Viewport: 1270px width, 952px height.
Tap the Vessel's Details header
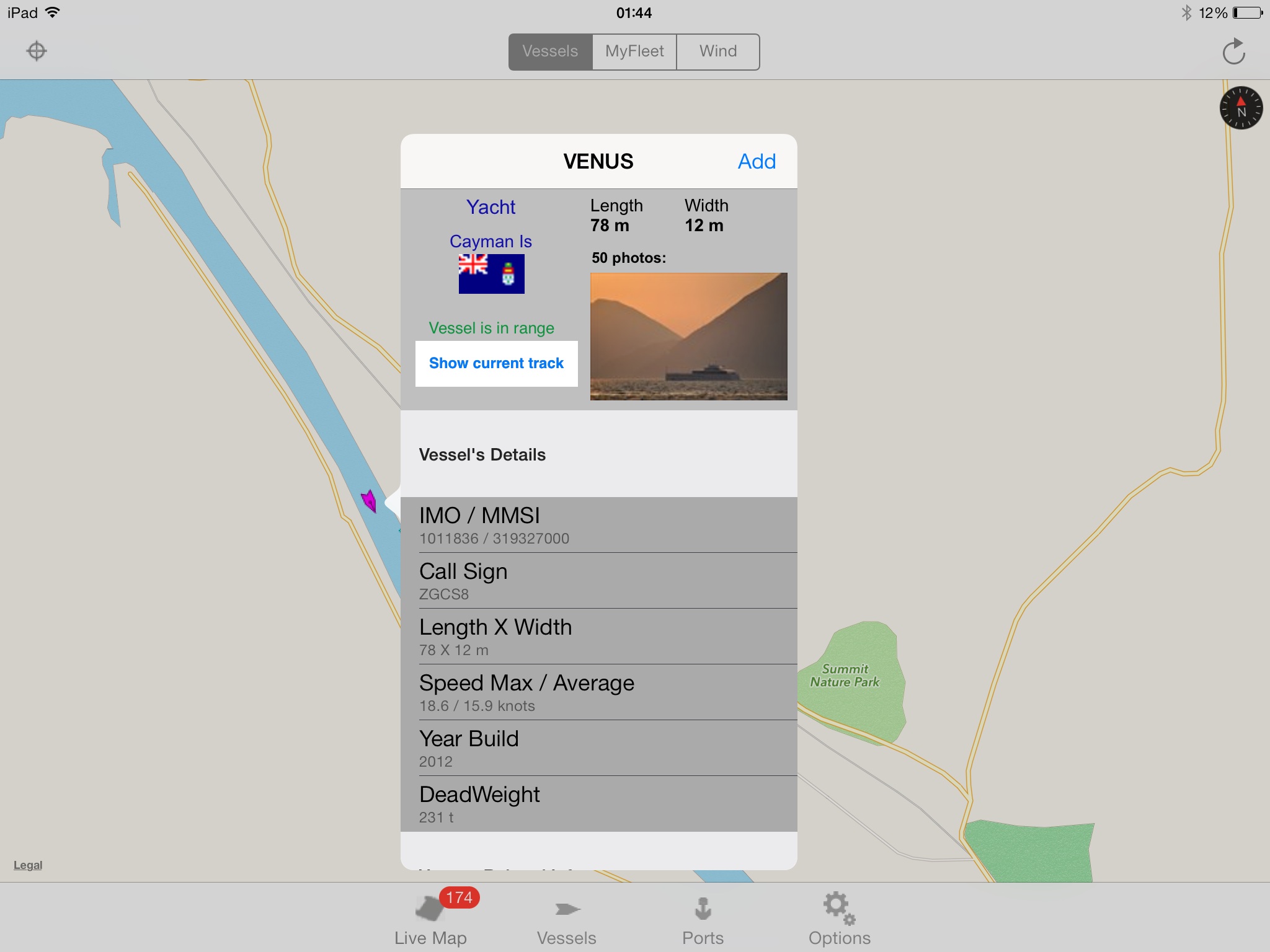coord(482,454)
